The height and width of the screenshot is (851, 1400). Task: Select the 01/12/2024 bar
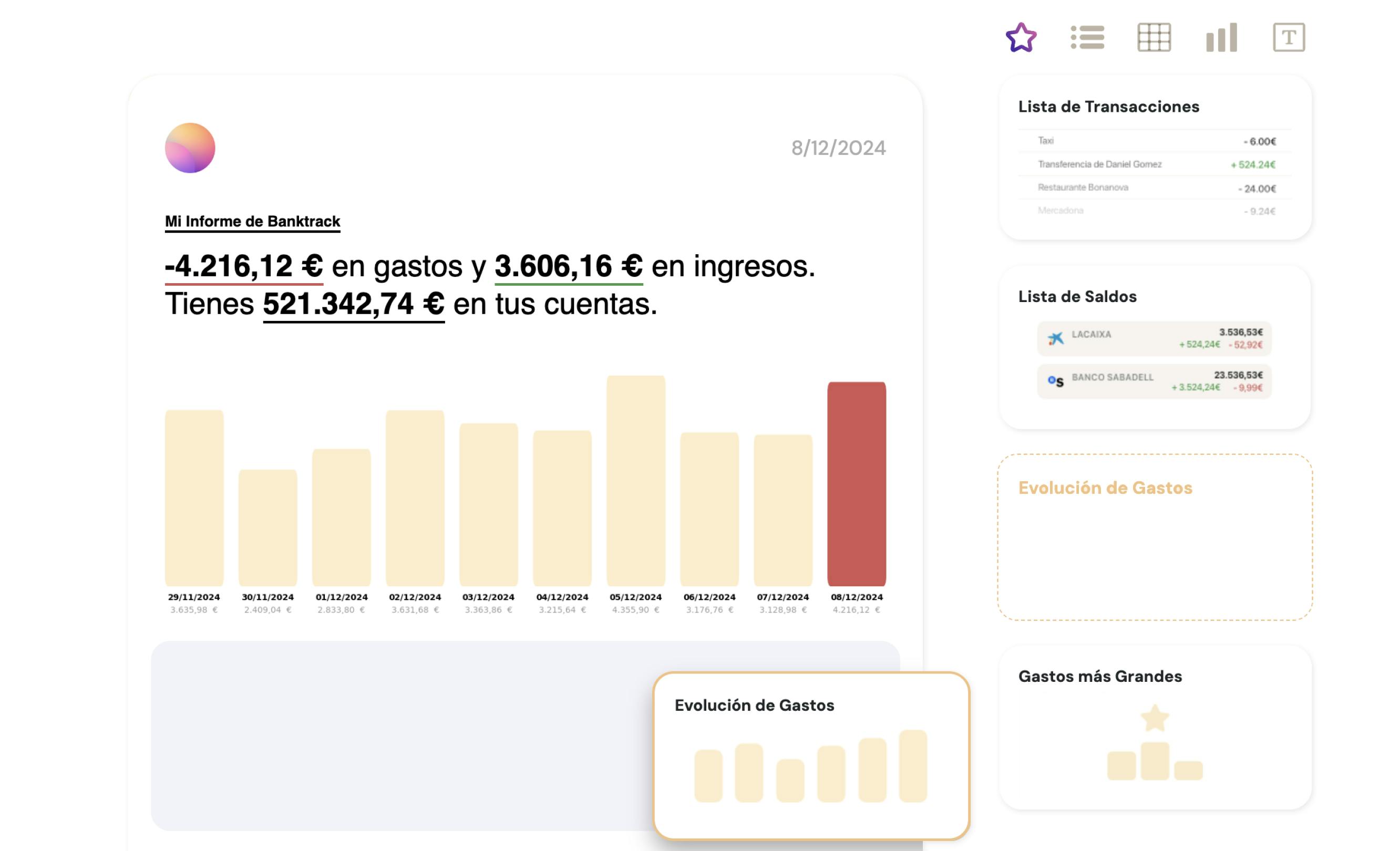[x=342, y=517]
